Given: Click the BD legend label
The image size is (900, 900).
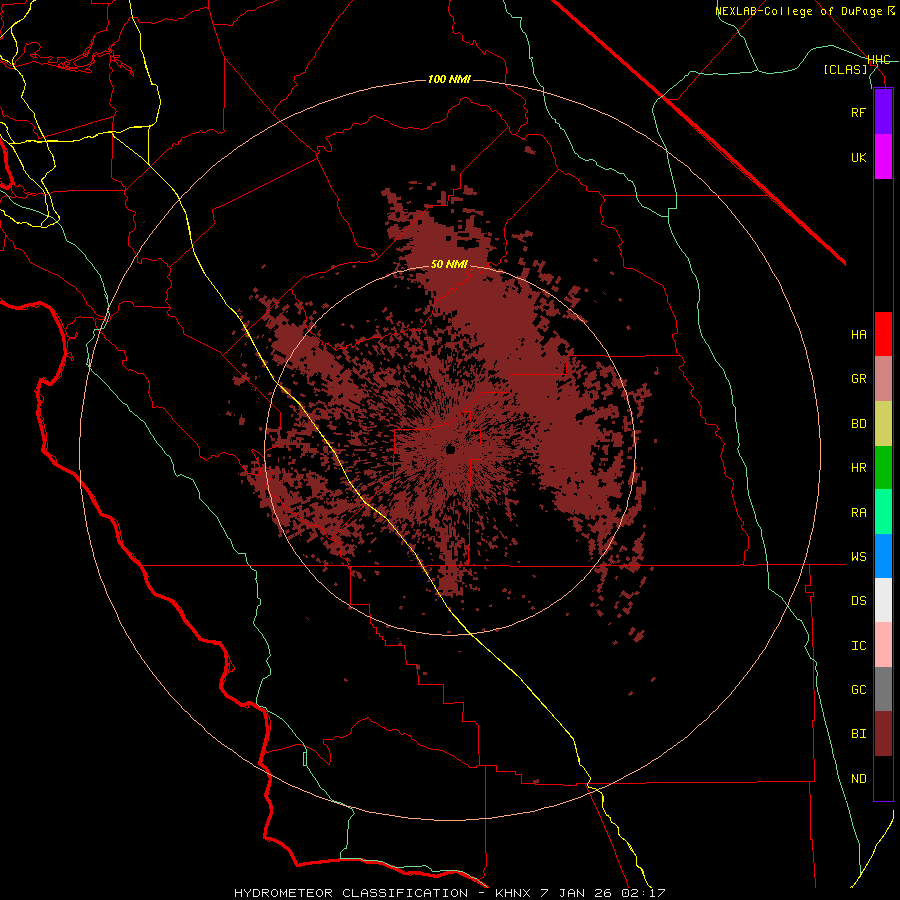Looking at the screenshot, I should pyautogui.click(x=858, y=424).
